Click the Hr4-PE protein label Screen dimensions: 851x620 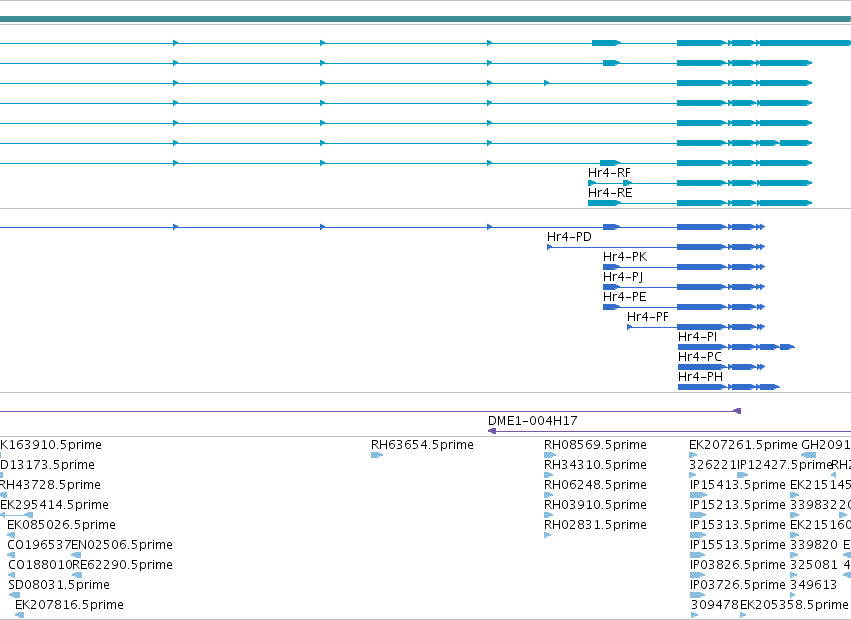[625, 297]
